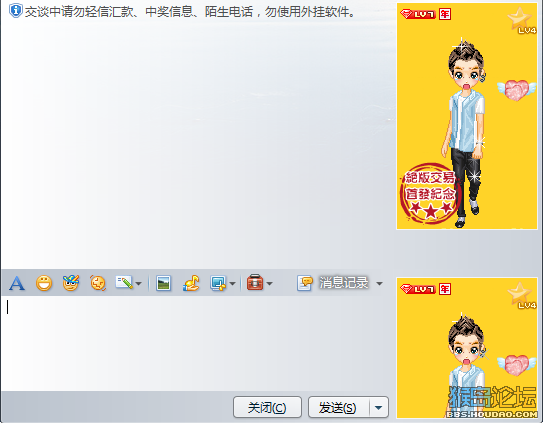
Task: Open the handwriting input tool
Action: (124, 283)
